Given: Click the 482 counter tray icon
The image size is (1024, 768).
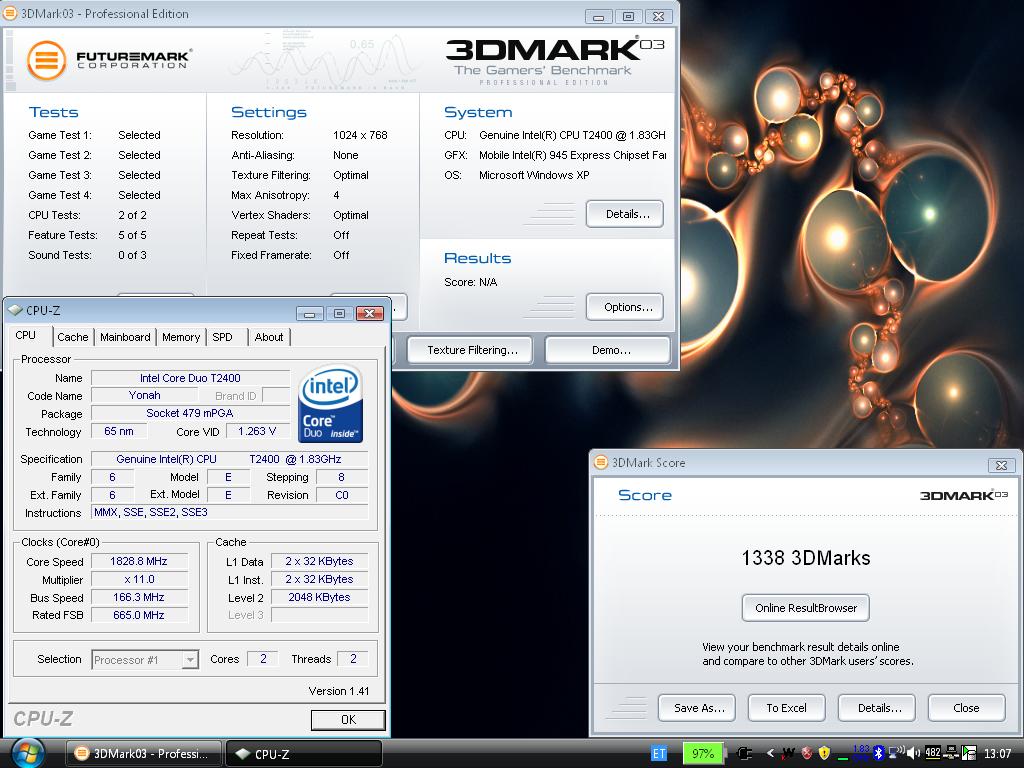Looking at the screenshot, I should pos(933,753).
